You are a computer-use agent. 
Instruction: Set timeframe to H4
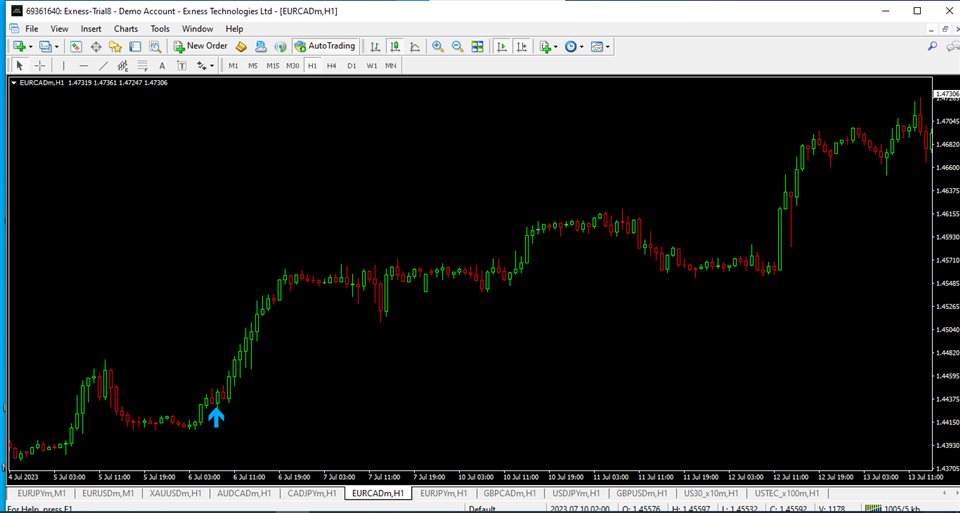[x=331, y=66]
